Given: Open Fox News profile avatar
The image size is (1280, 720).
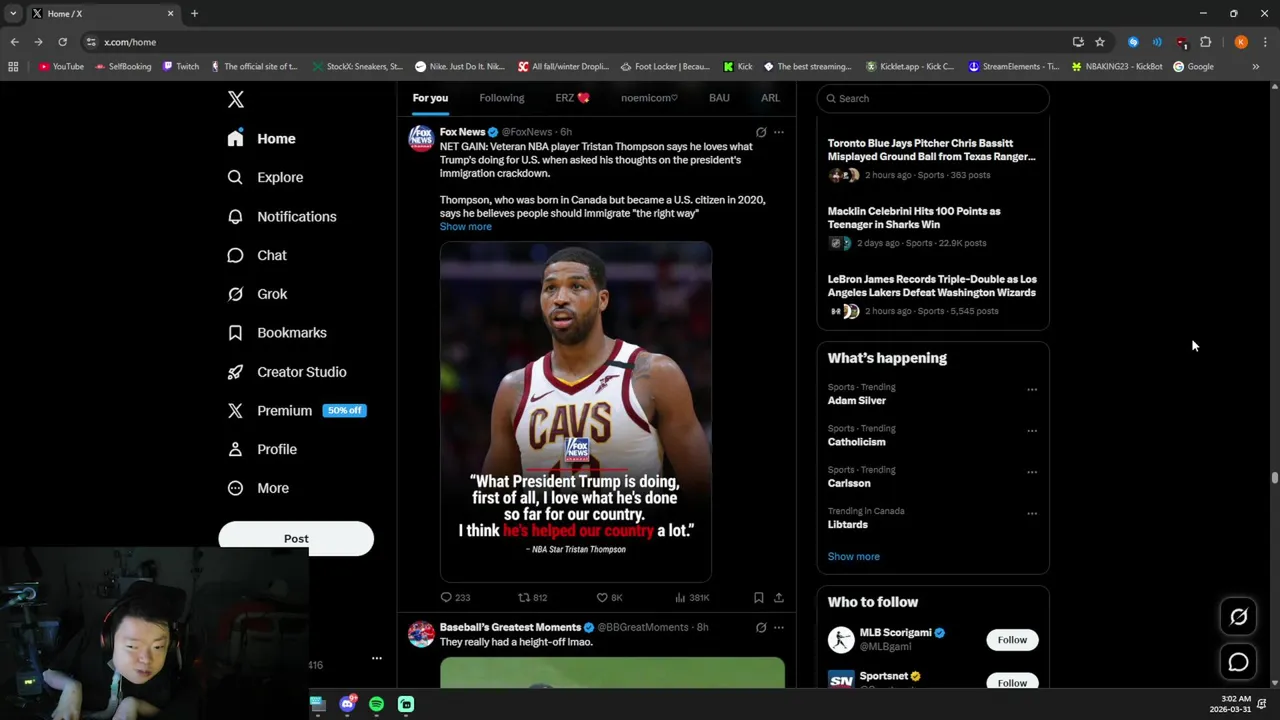Looking at the screenshot, I should pyautogui.click(x=421, y=137).
